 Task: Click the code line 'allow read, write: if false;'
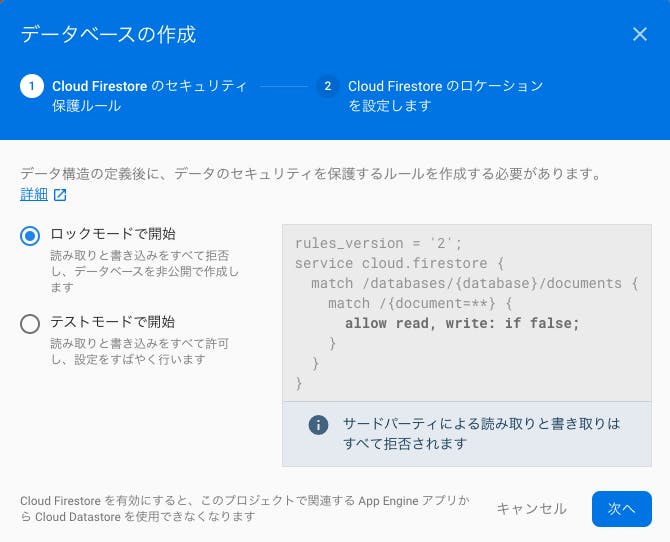(x=462, y=323)
